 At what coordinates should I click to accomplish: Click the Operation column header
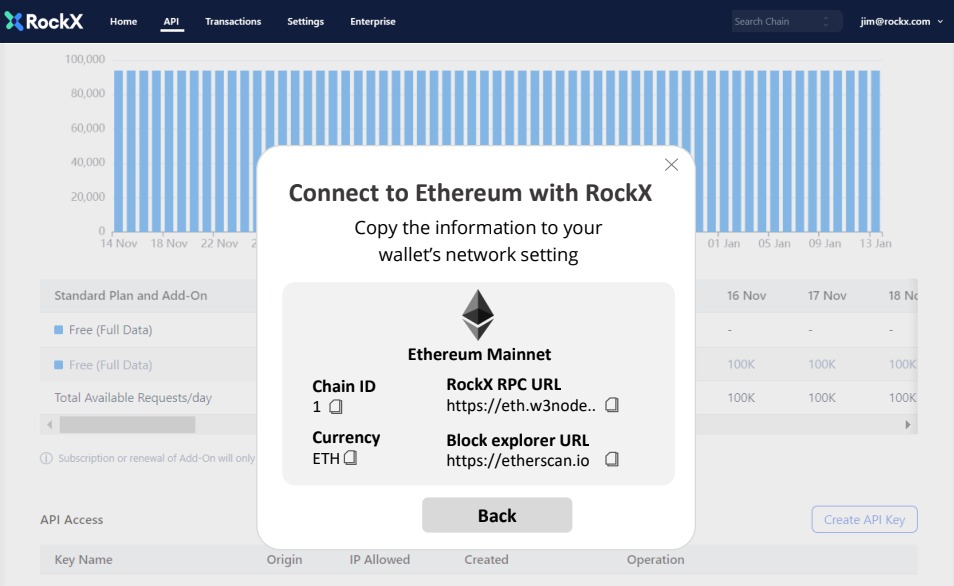pos(655,560)
